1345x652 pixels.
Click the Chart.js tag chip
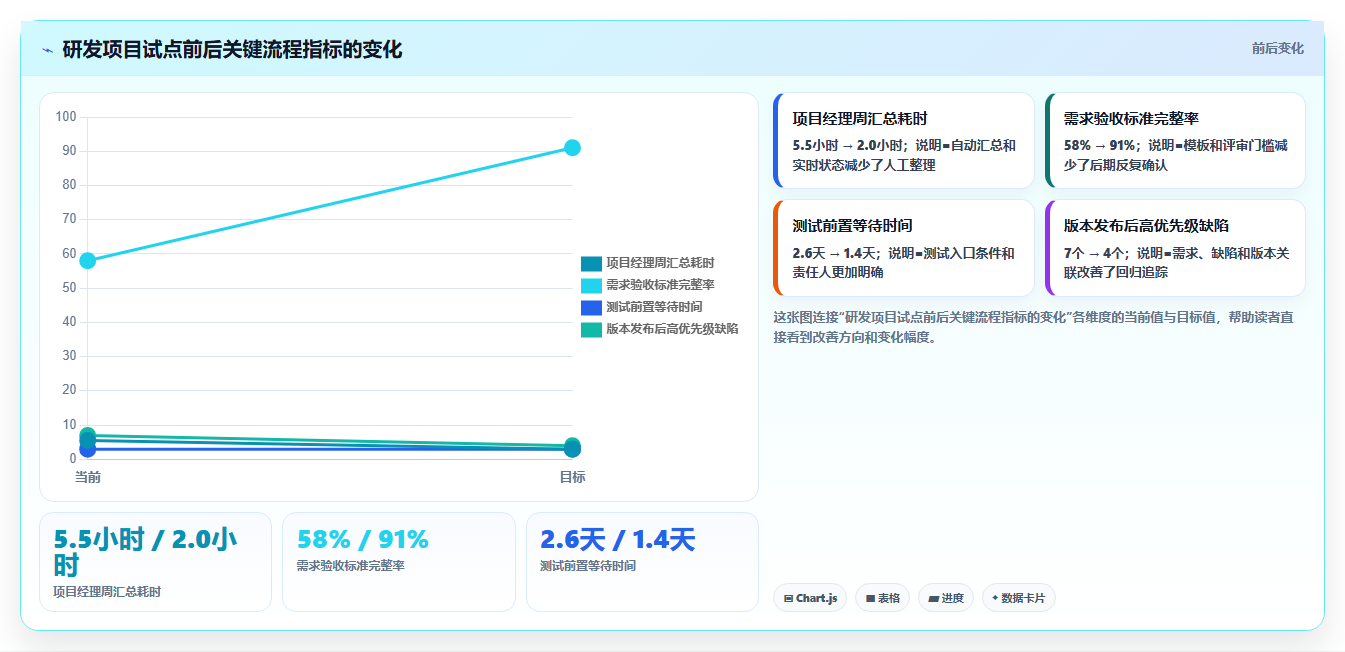tap(810, 598)
